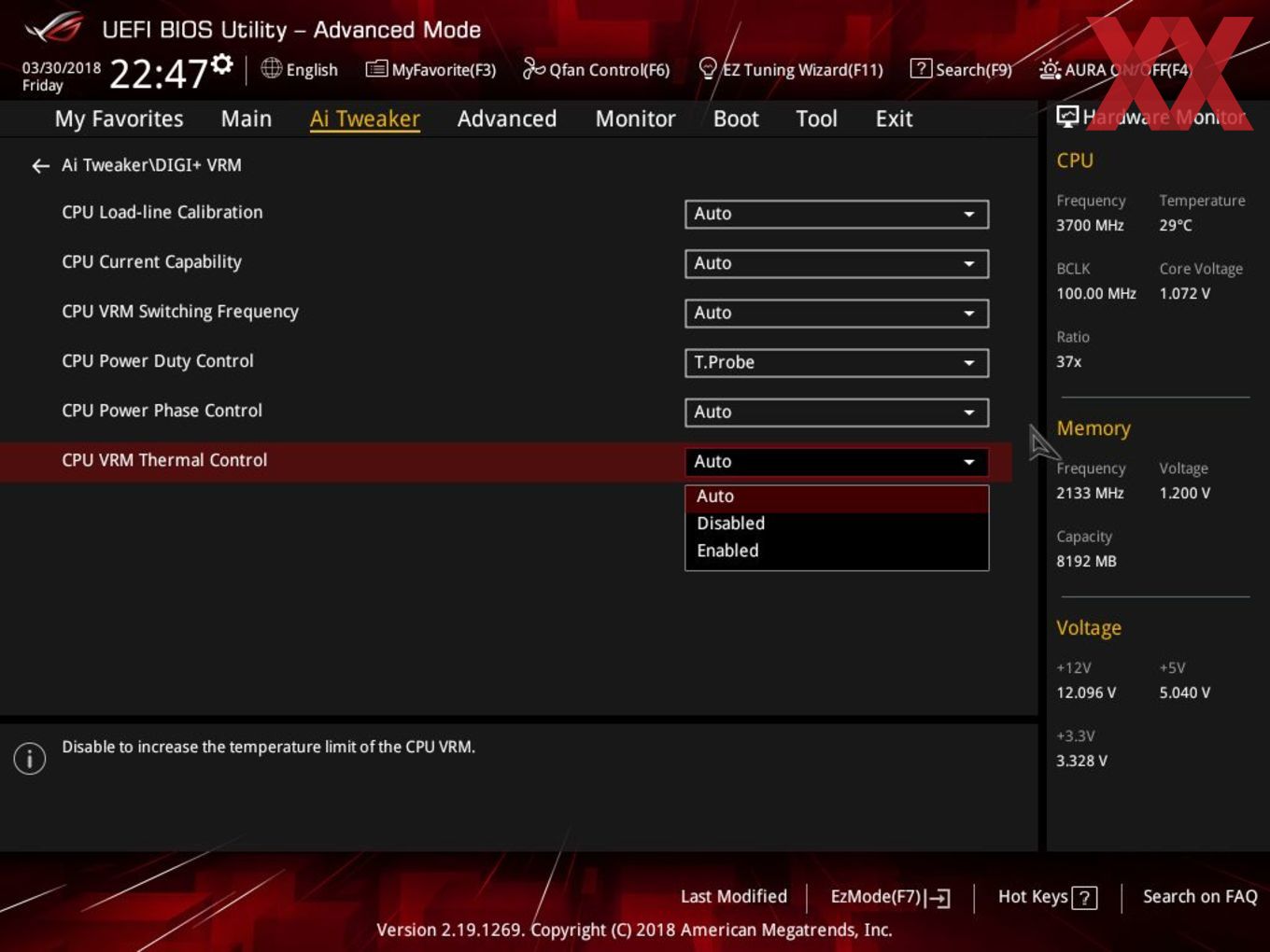Open the CPU VRM Switching Frequency dropdown
The height and width of the screenshot is (952, 1270).
(x=837, y=313)
